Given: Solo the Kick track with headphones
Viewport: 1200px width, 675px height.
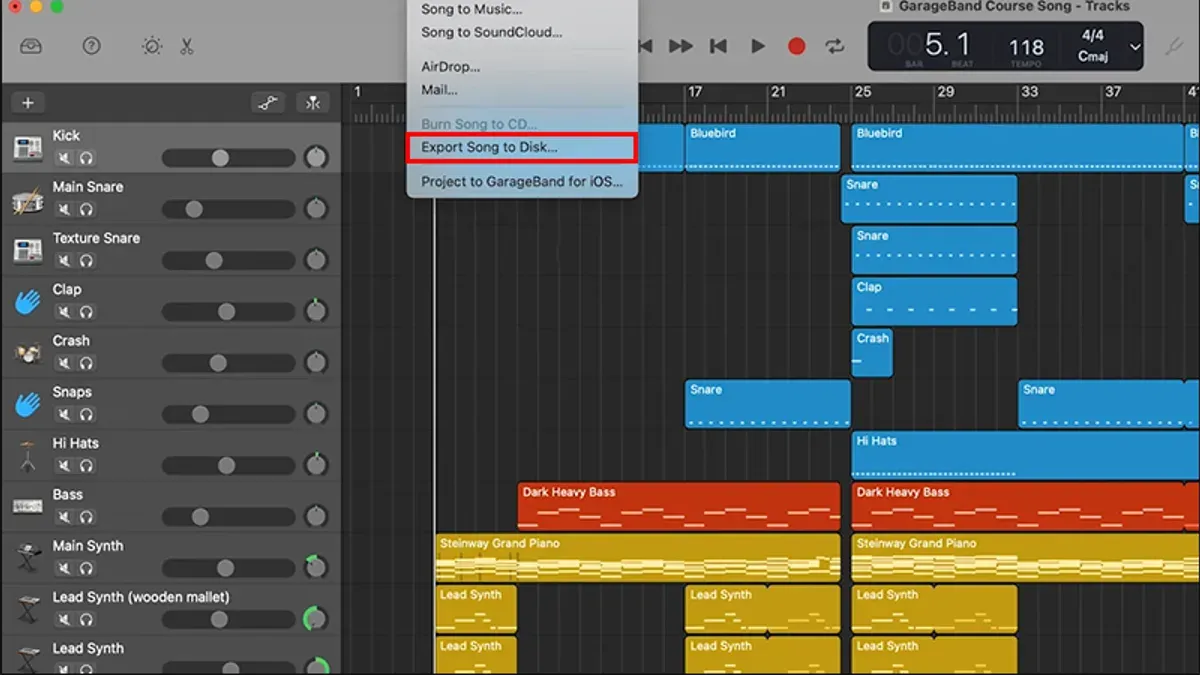Looking at the screenshot, I should click(87, 158).
